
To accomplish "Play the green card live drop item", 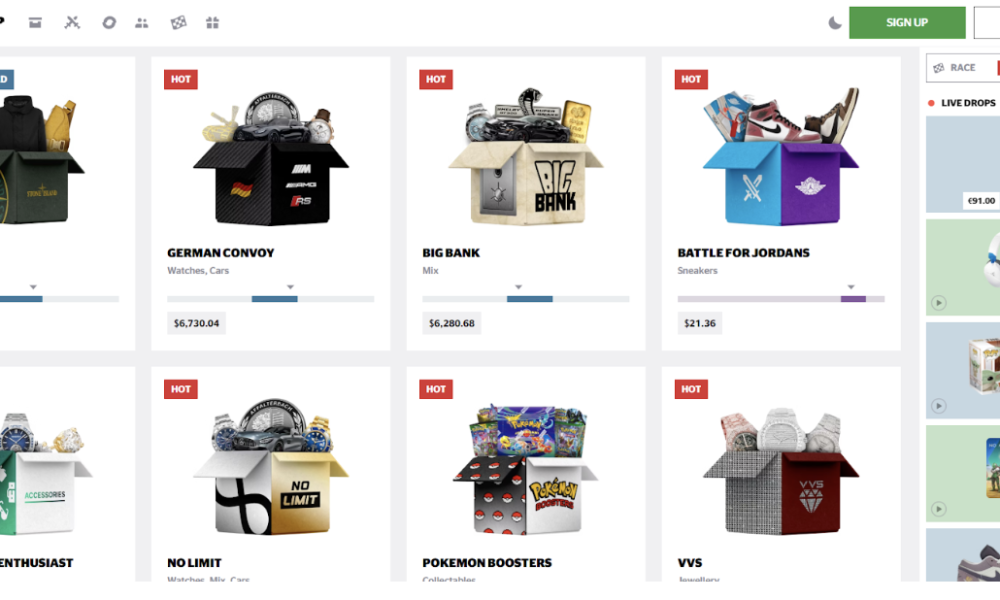I will click(939, 509).
